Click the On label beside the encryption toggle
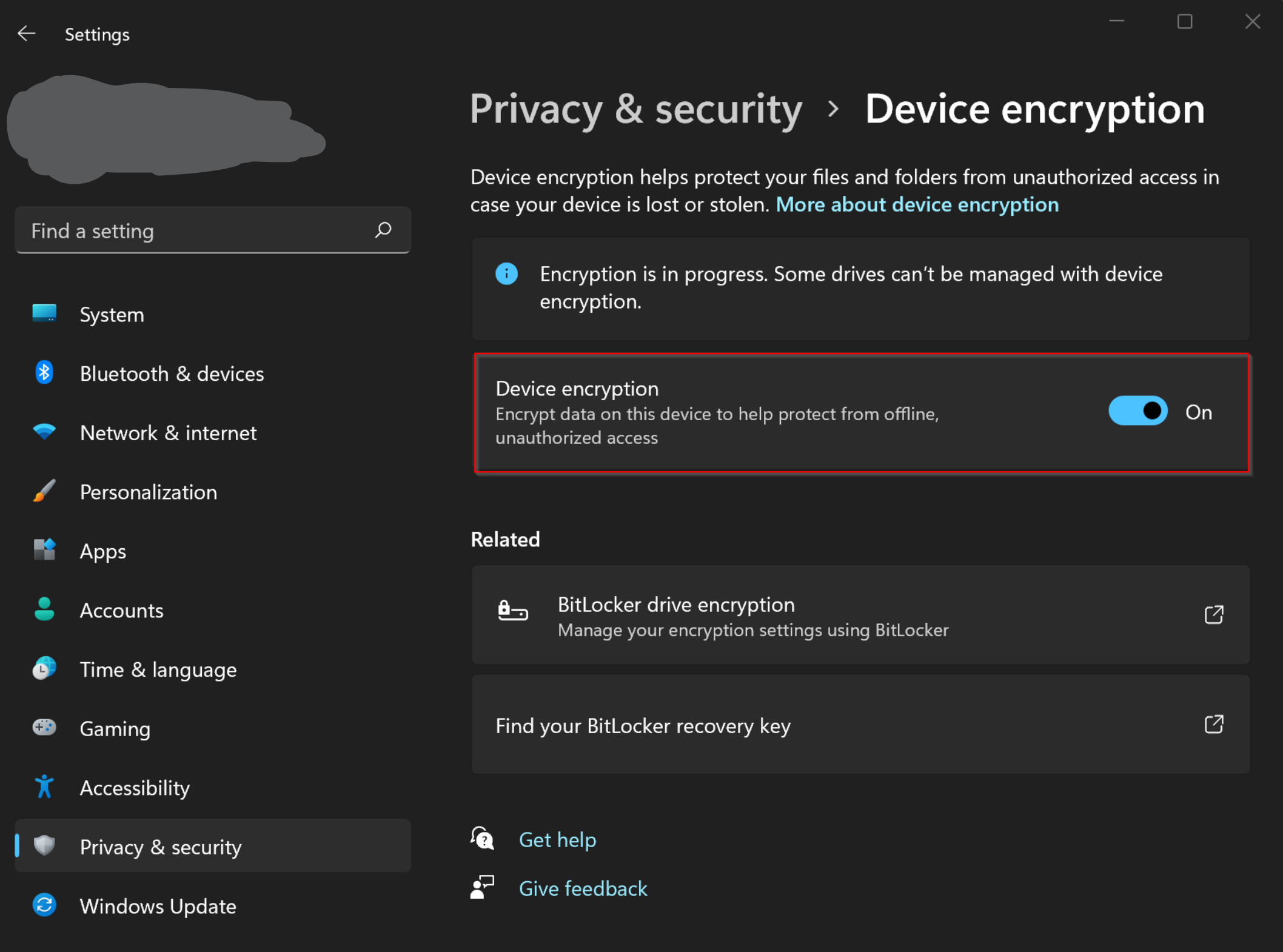1283x952 pixels. click(1199, 412)
